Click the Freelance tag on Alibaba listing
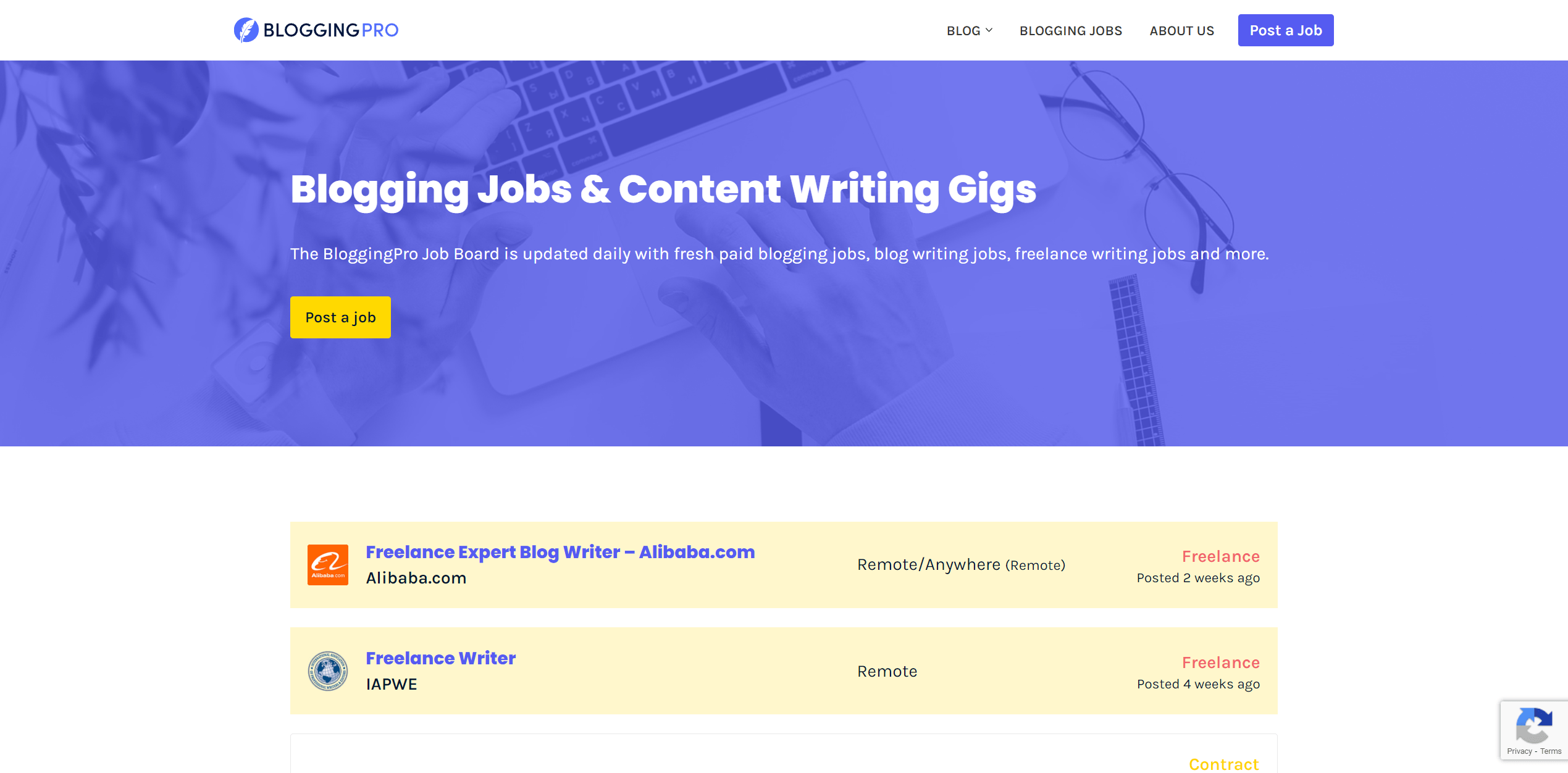The image size is (1568, 773). click(1221, 556)
